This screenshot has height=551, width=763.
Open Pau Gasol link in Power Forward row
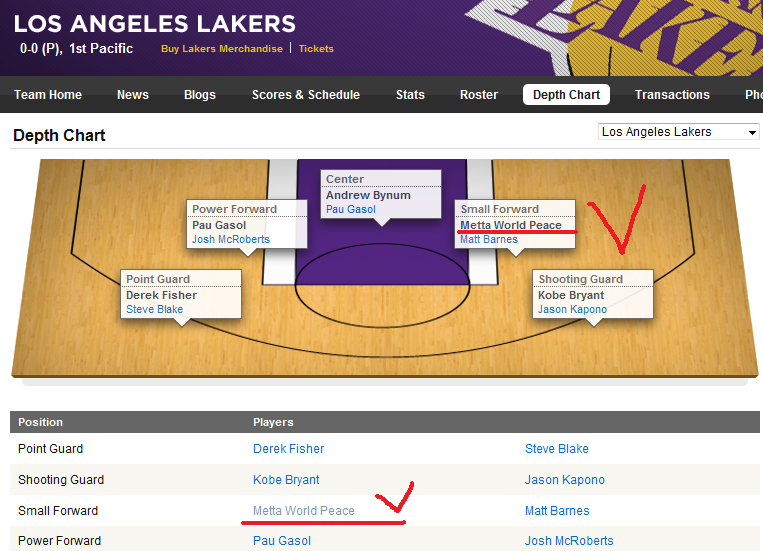[x=282, y=541]
